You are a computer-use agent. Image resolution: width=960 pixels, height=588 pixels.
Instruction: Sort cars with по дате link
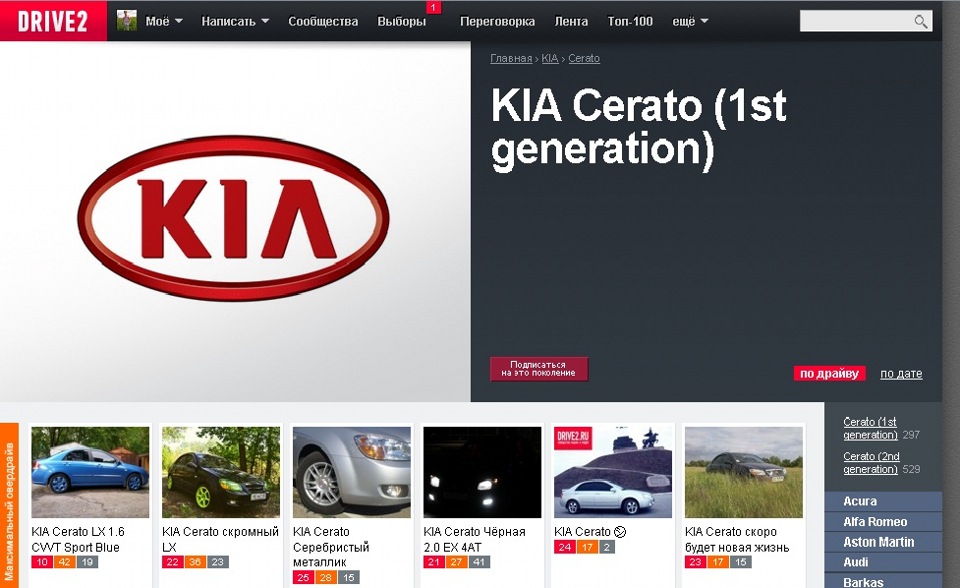tap(901, 374)
